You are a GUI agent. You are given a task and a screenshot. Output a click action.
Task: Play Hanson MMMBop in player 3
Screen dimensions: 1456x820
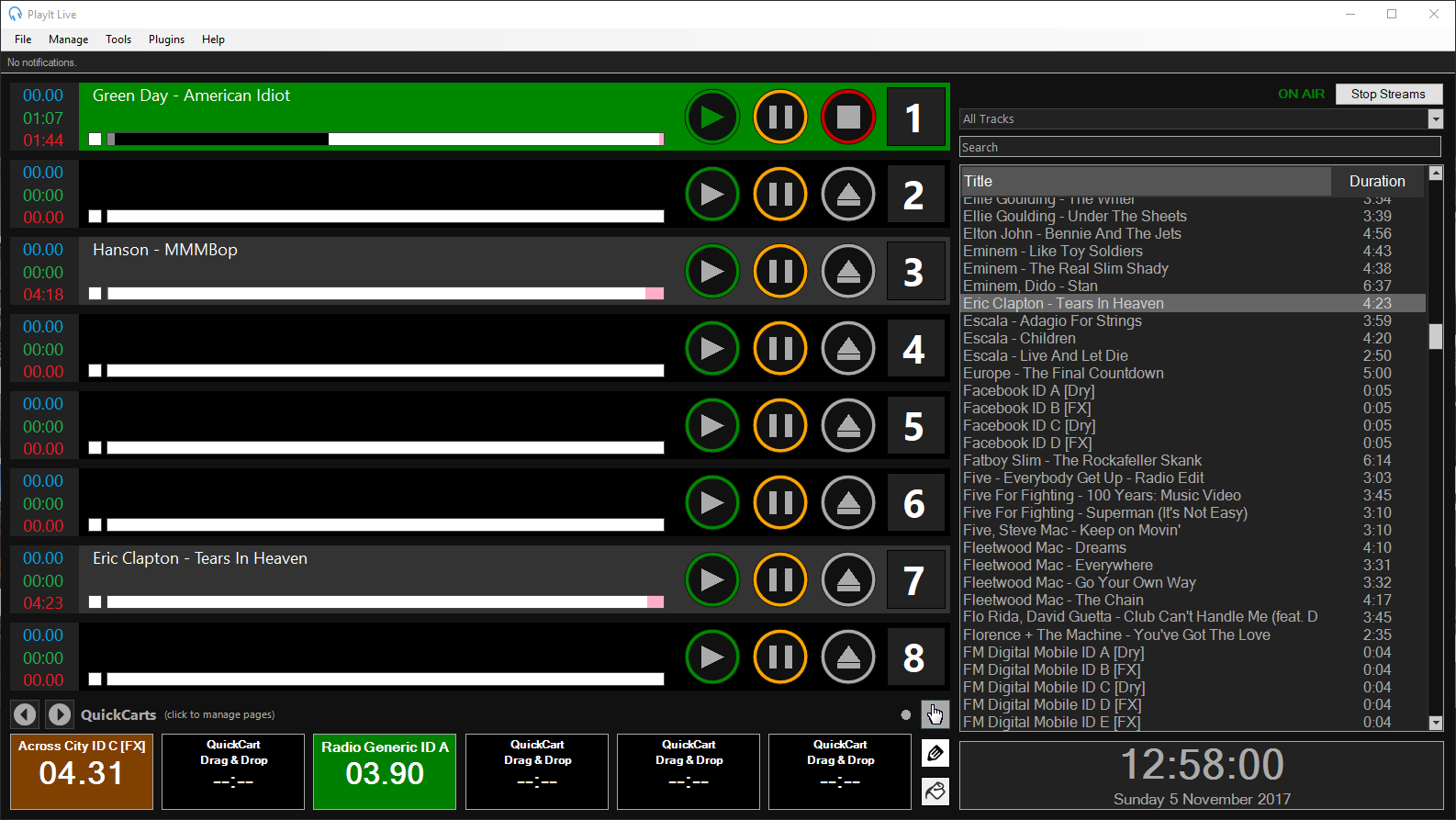(711, 272)
